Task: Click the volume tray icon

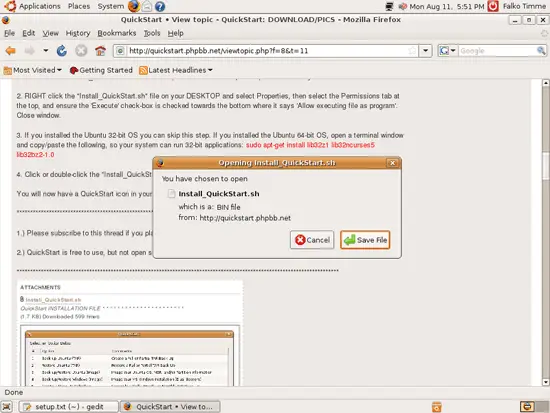Action: pyautogui.click(x=403, y=6)
